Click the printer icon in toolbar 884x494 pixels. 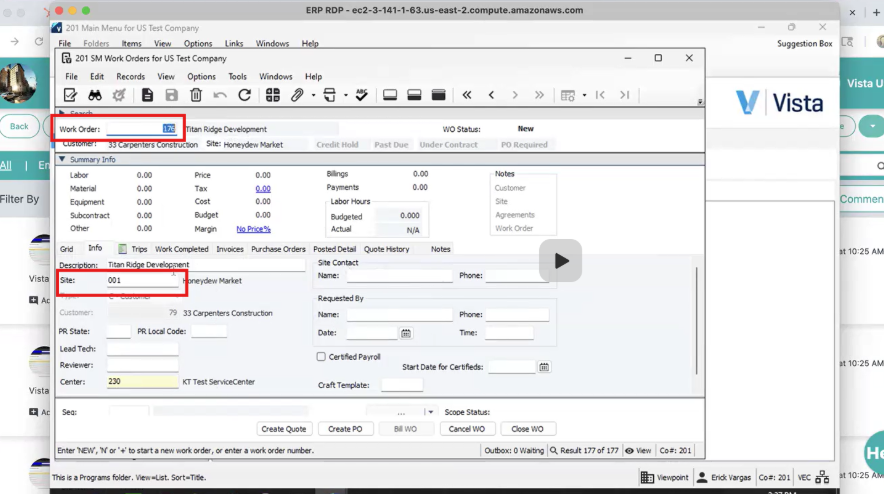coord(330,95)
